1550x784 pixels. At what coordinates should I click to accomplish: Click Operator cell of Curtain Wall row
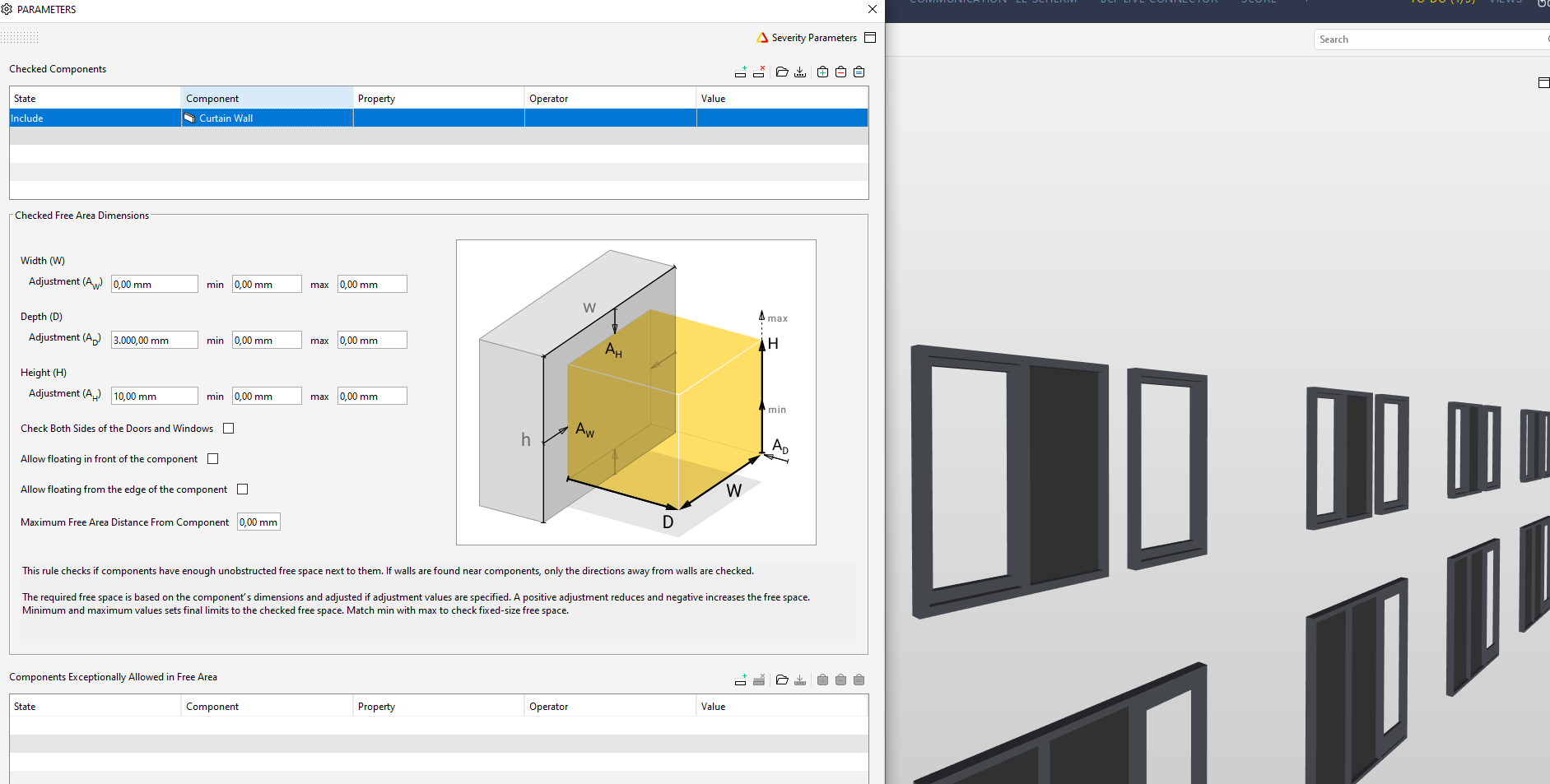point(611,118)
